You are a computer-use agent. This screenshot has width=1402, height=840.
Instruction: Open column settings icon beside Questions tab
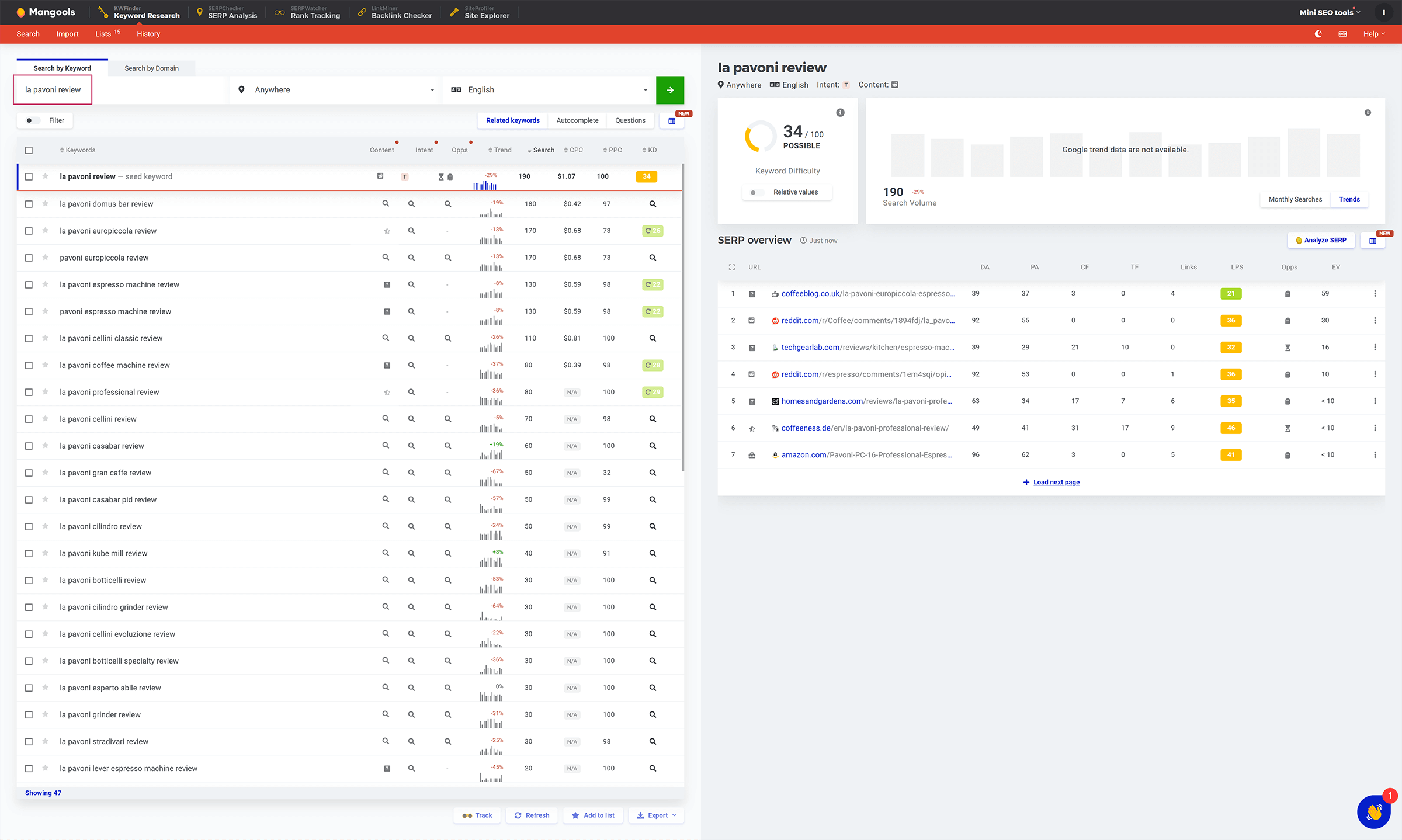(672, 120)
